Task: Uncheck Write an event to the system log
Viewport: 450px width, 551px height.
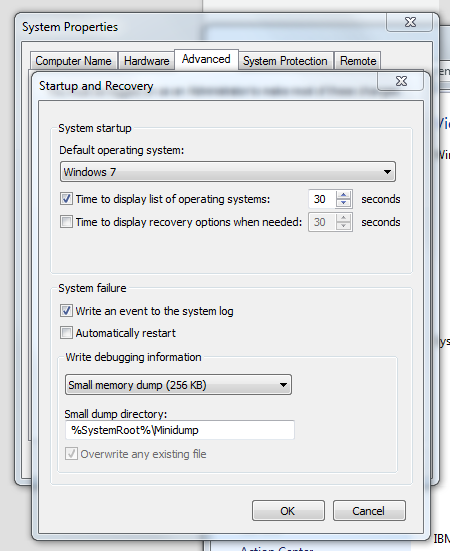Action: coord(66,311)
